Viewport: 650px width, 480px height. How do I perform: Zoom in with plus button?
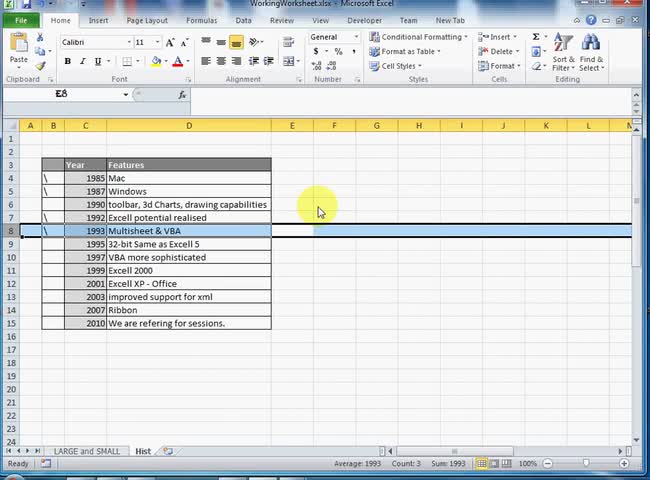(x=624, y=463)
